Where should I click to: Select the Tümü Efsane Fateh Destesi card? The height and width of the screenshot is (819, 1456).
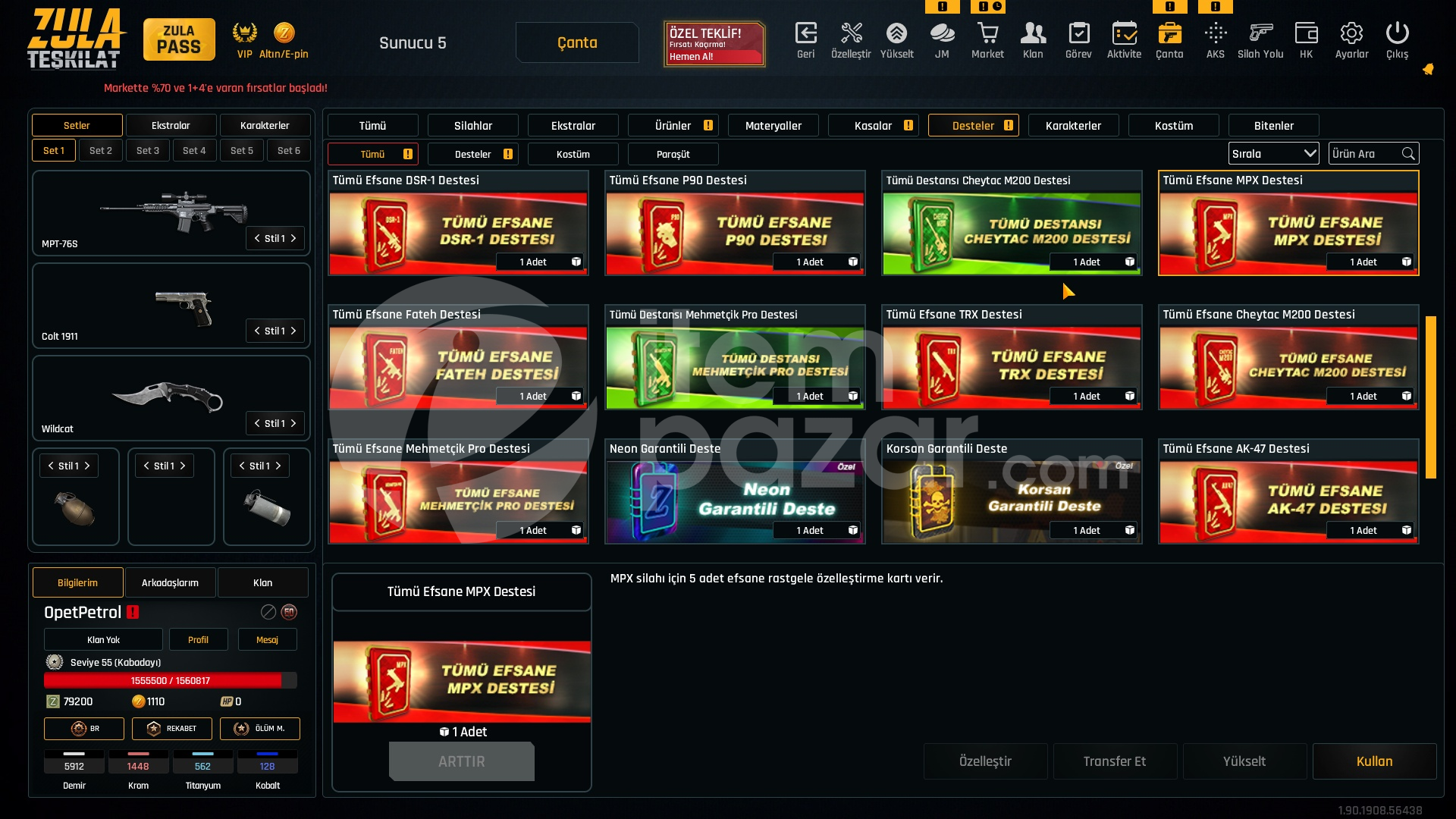coord(458,357)
